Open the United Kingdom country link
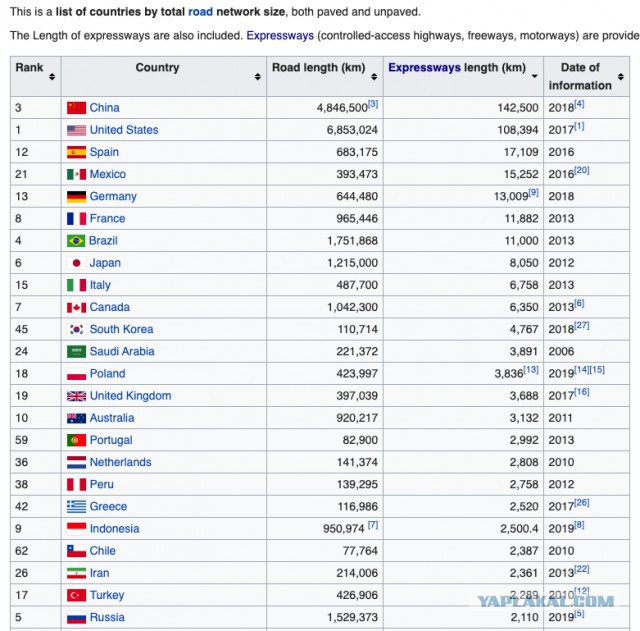 click(x=130, y=396)
